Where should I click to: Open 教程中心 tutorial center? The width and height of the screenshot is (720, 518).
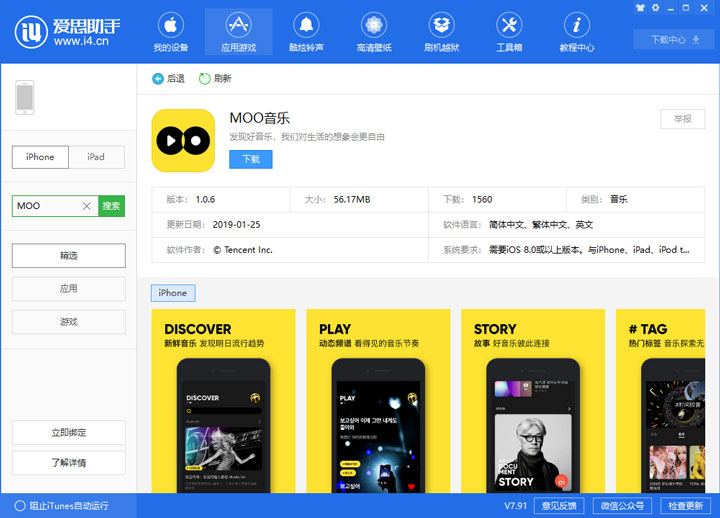tap(577, 32)
